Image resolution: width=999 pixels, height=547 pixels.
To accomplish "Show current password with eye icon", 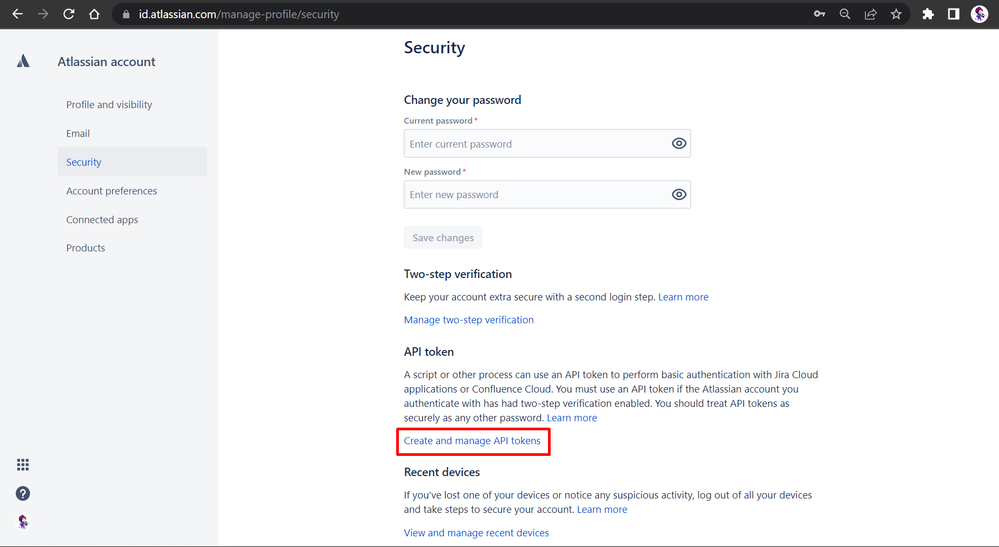I will (x=679, y=144).
